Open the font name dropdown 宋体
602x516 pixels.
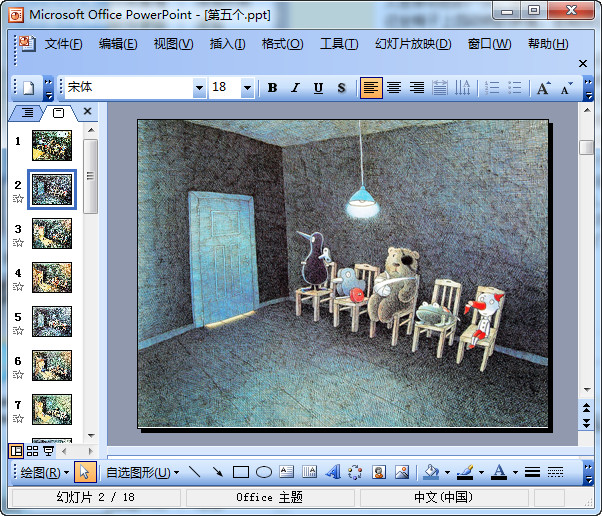(x=199, y=88)
